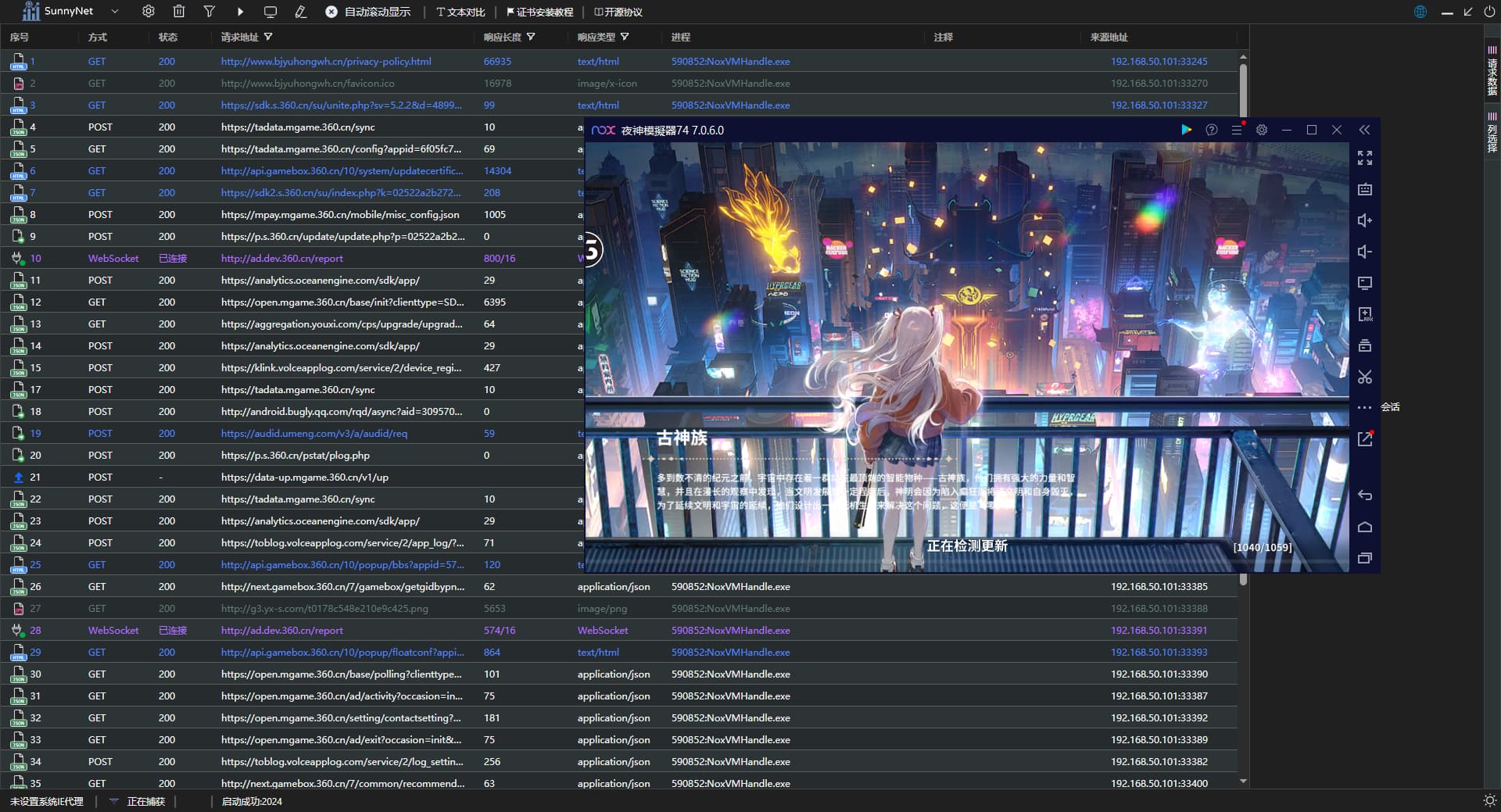Open the 请求数据 side tab
Screen dimensions: 1501x812
(1492, 71)
